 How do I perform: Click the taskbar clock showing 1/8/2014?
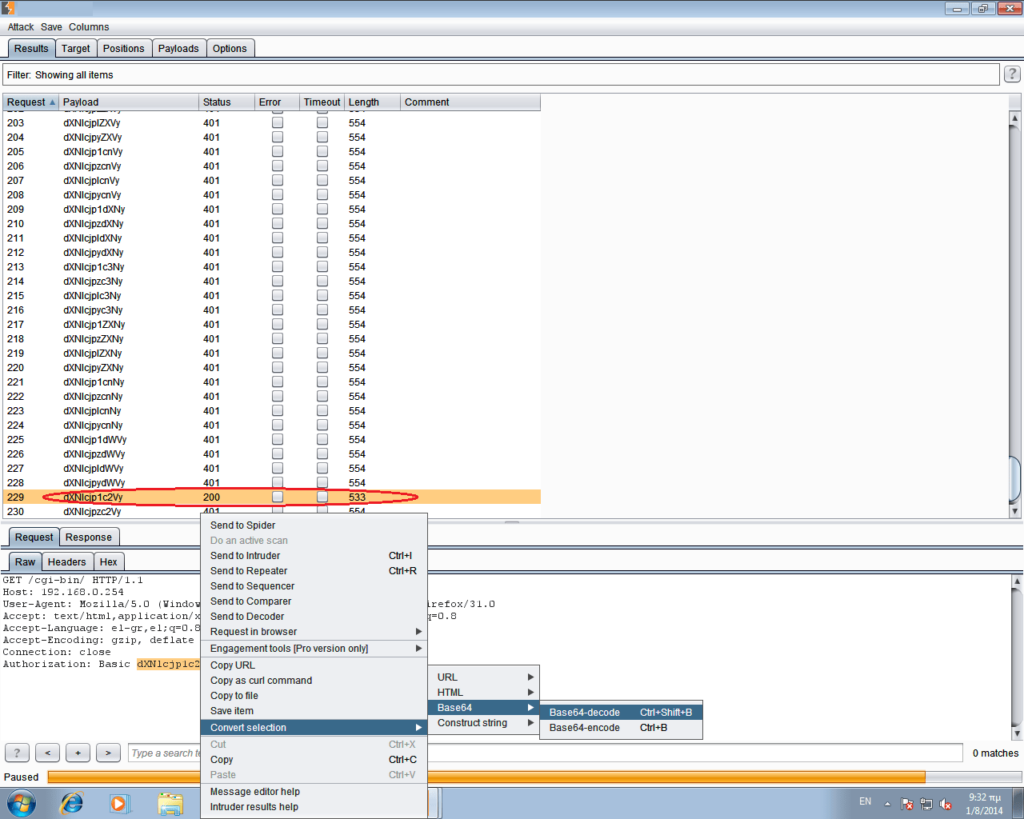click(x=984, y=804)
